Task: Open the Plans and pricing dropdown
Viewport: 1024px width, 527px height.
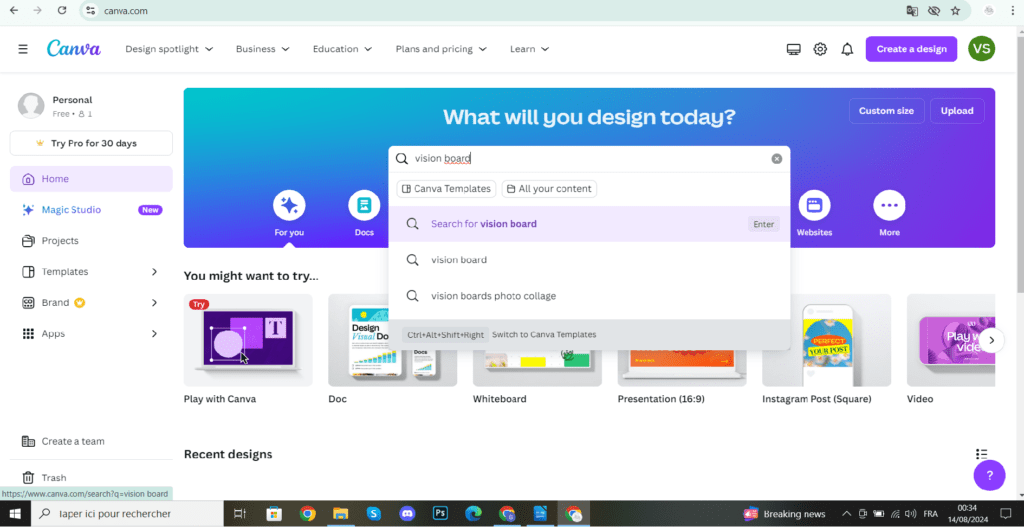Action: coord(441,49)
